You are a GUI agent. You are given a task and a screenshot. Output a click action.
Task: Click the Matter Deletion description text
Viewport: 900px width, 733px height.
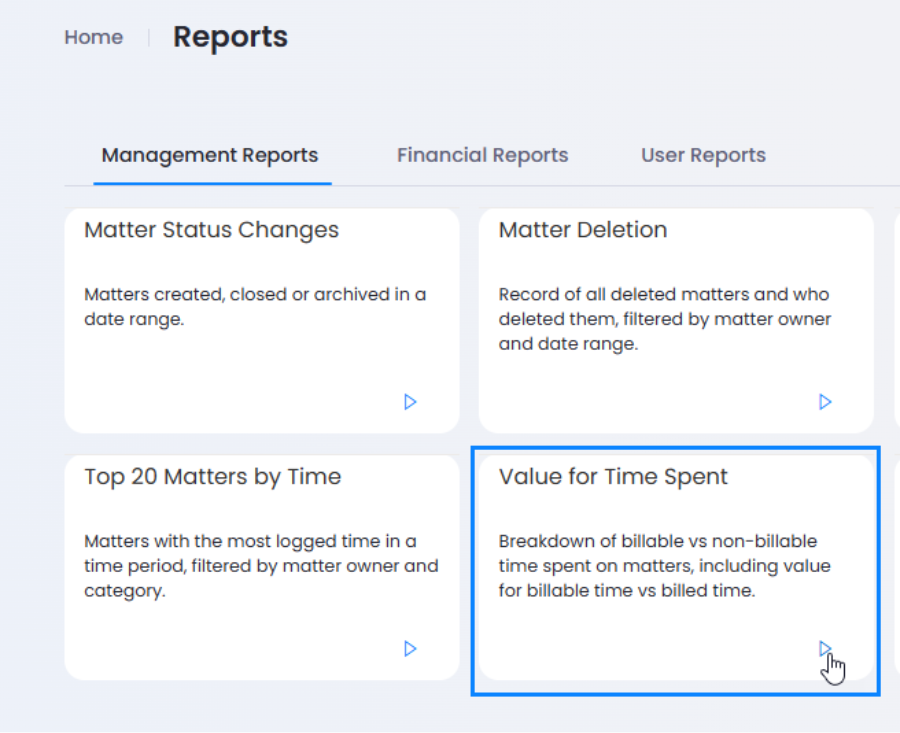coord(664,319)
